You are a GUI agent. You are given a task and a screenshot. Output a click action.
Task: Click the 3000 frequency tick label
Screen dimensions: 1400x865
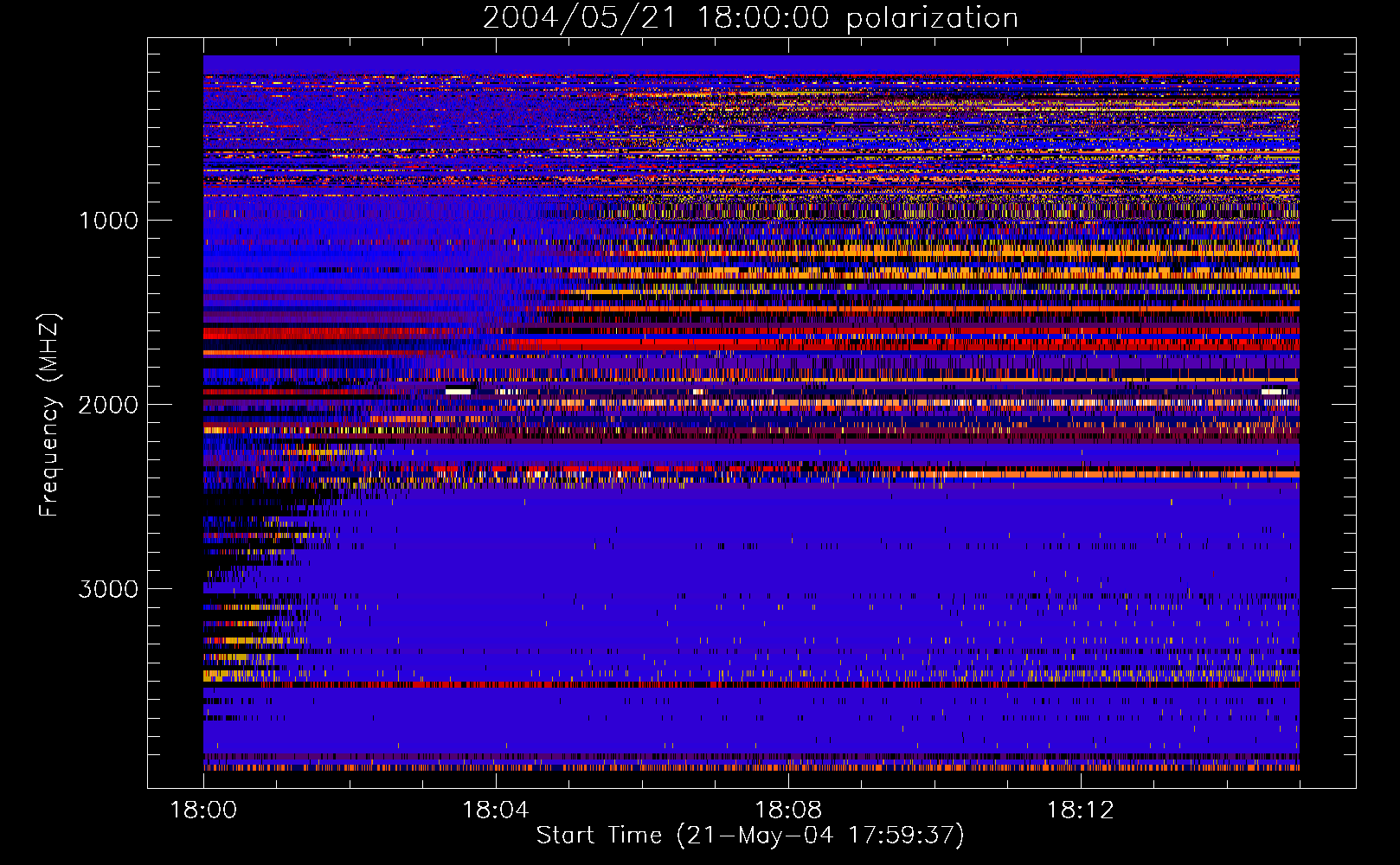tap(108, 589)
